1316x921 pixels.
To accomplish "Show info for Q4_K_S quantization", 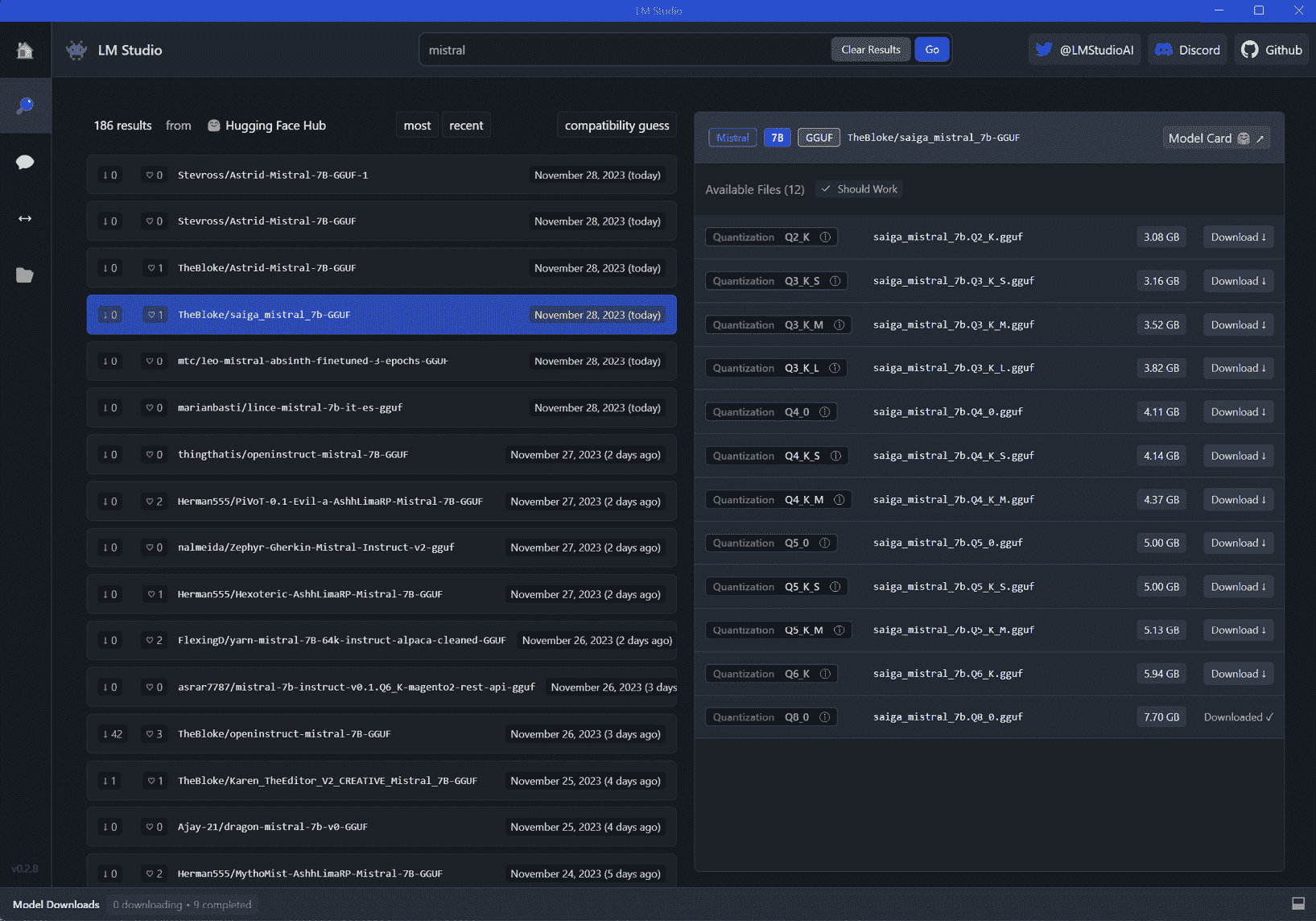I will coord(835,456).
